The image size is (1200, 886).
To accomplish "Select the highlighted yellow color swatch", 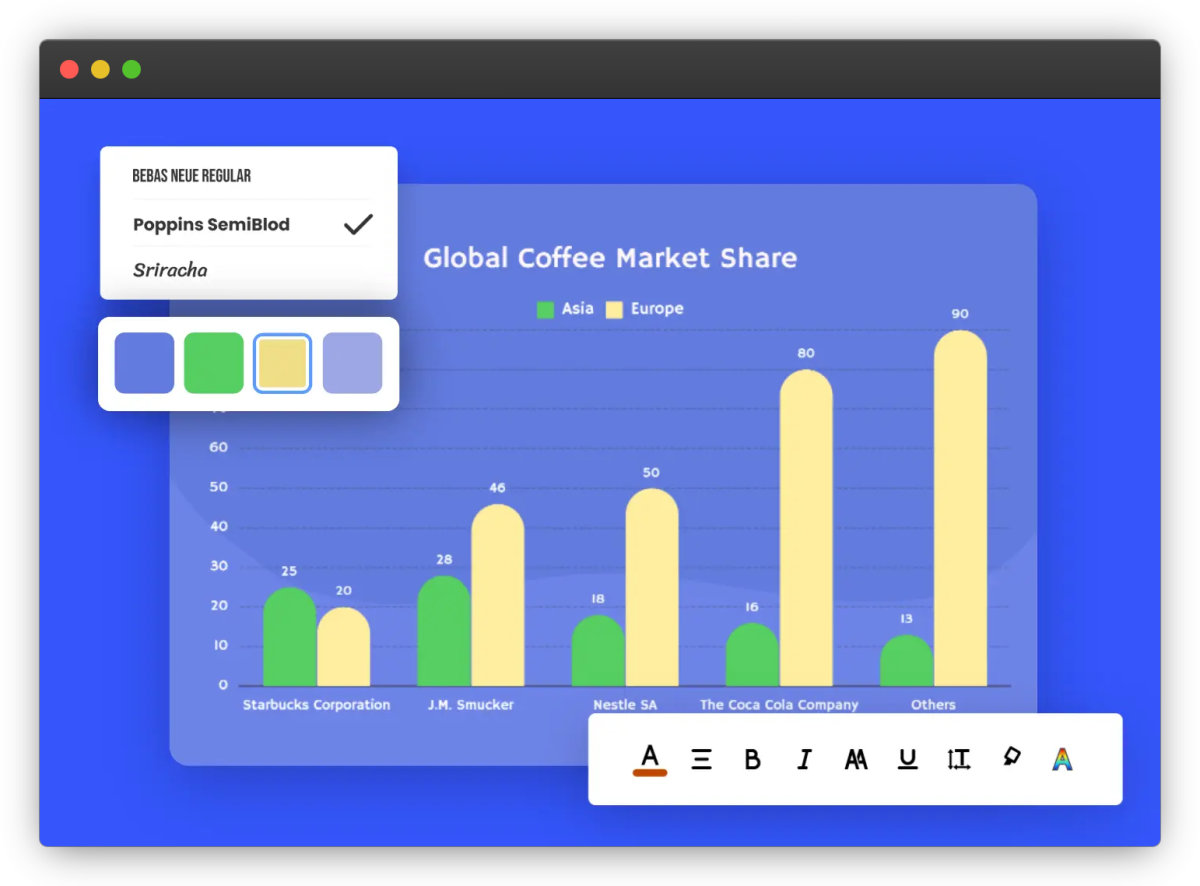I will [283, 363].
